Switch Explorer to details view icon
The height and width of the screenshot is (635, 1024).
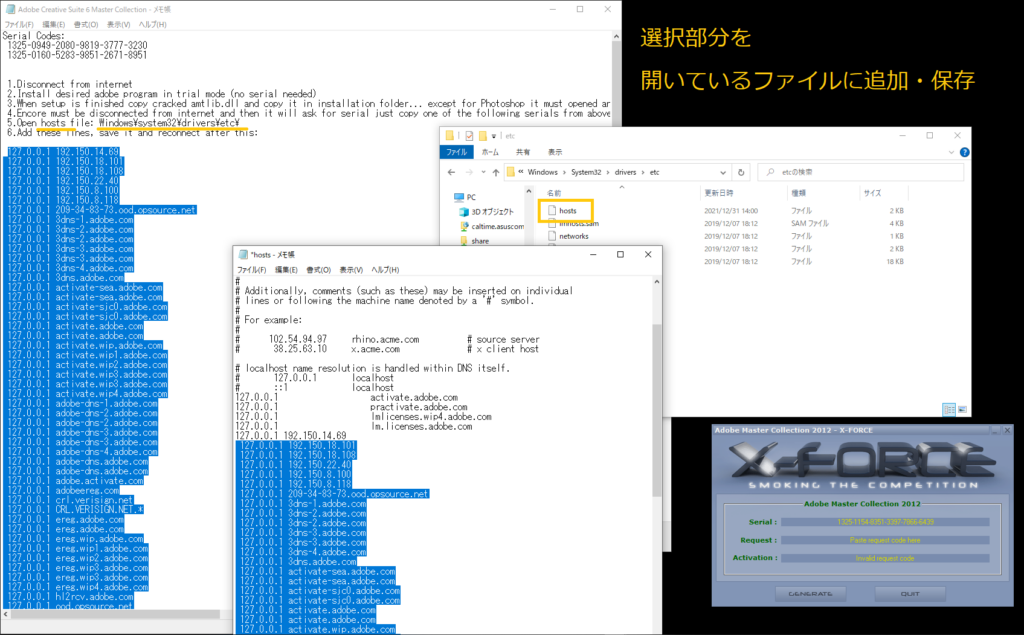point(949,410)
